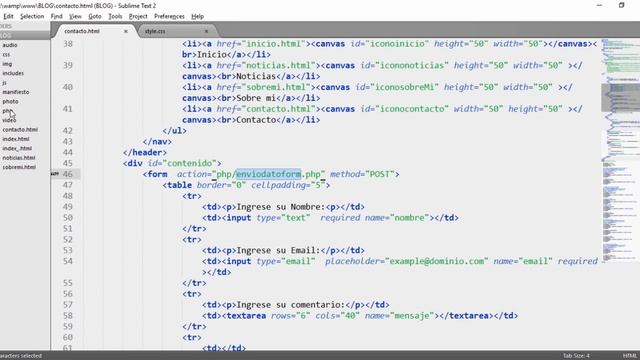Open index_.html from the sidebar
This screenshot has width=640, height=360.
17,148
